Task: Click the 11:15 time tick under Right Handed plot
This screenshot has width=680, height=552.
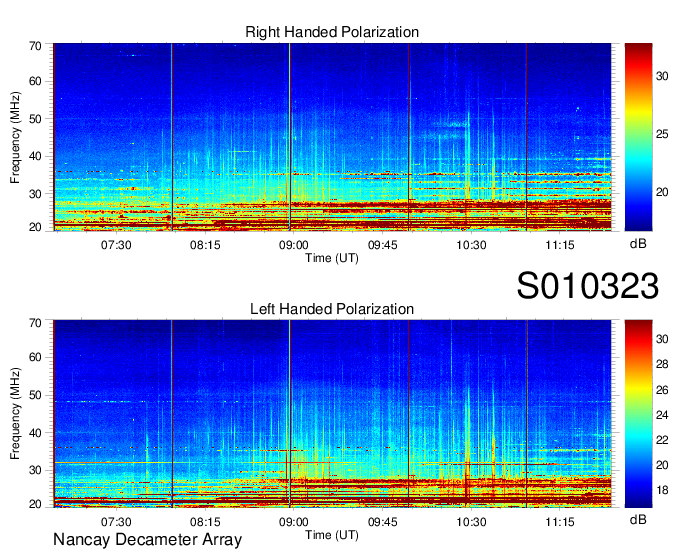Action: tap(560, 245)
